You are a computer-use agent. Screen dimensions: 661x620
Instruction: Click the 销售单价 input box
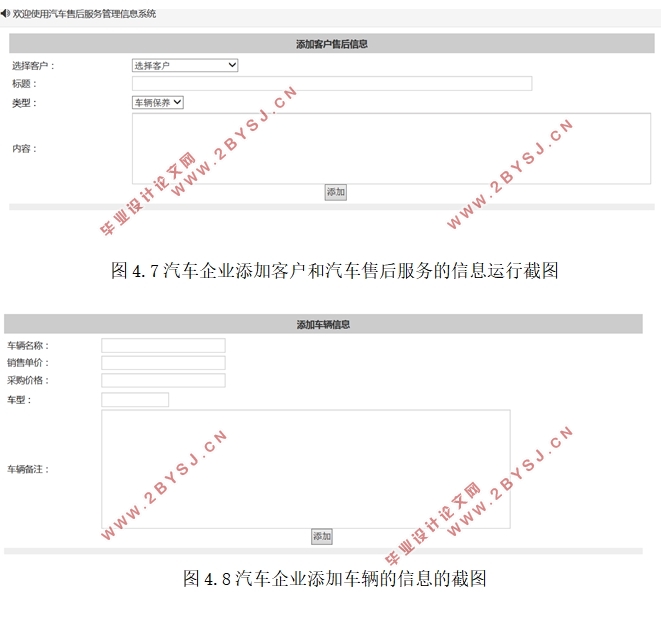click(163, 363)
